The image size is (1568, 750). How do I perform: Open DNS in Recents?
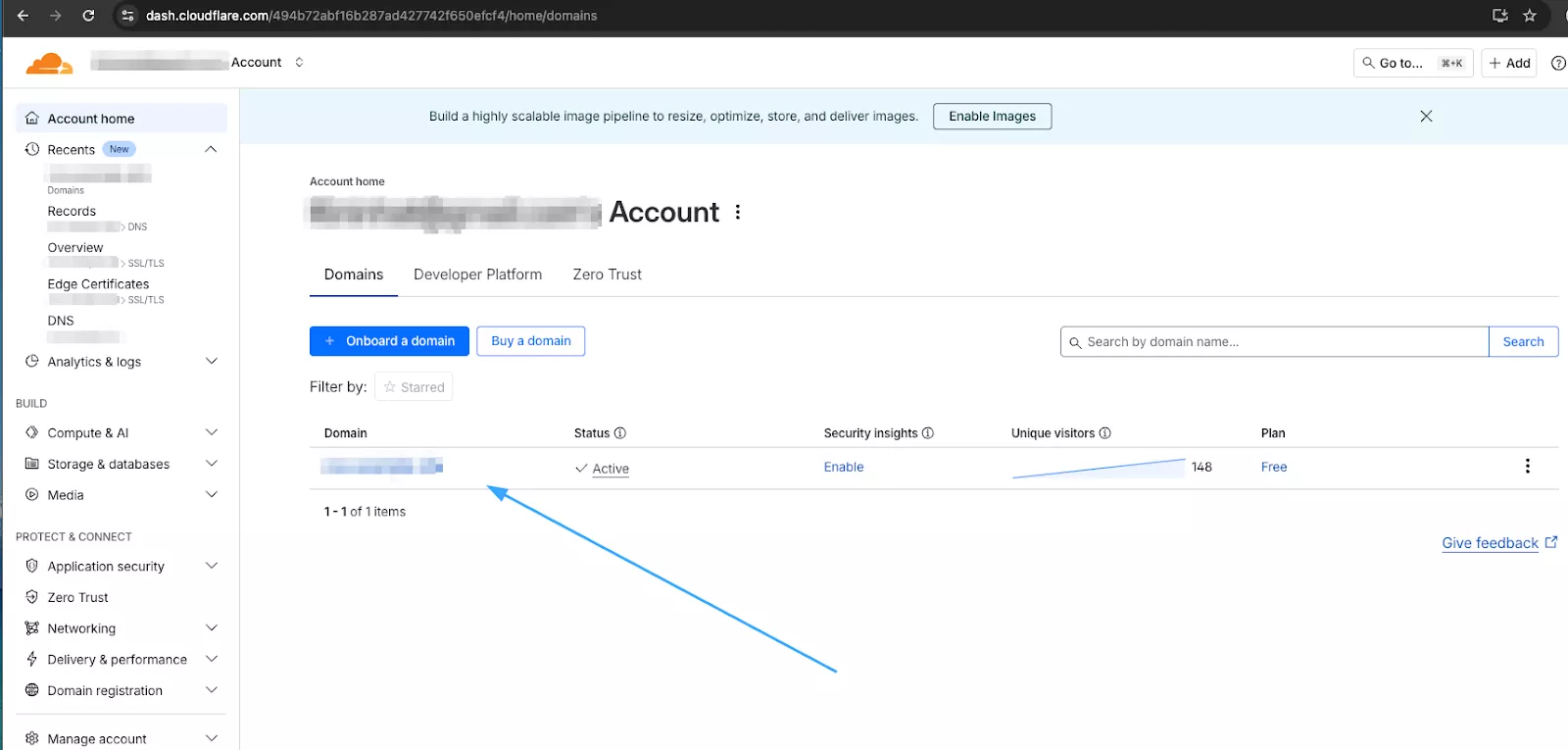pos(61,321)
